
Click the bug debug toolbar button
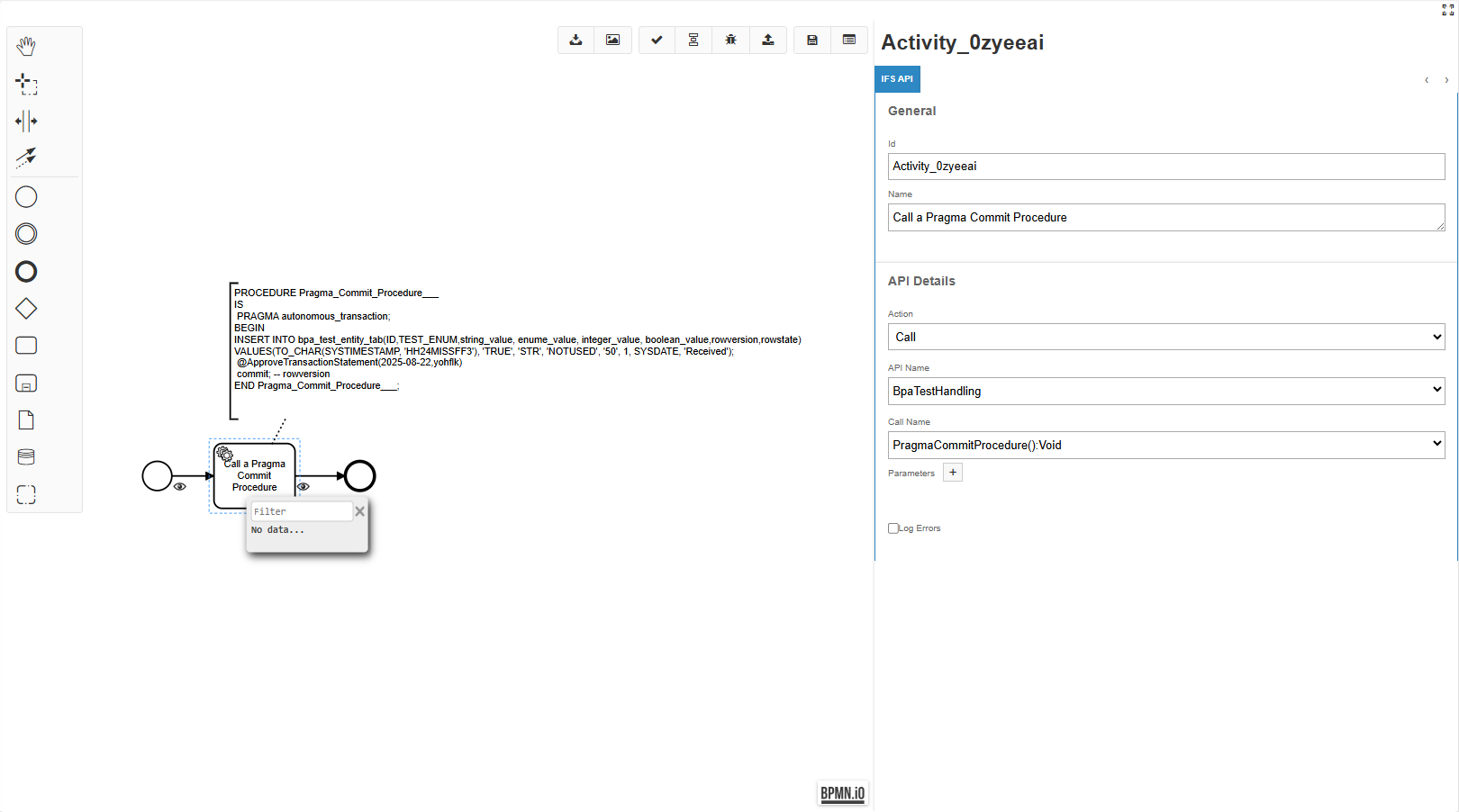[x=730, y=40]
